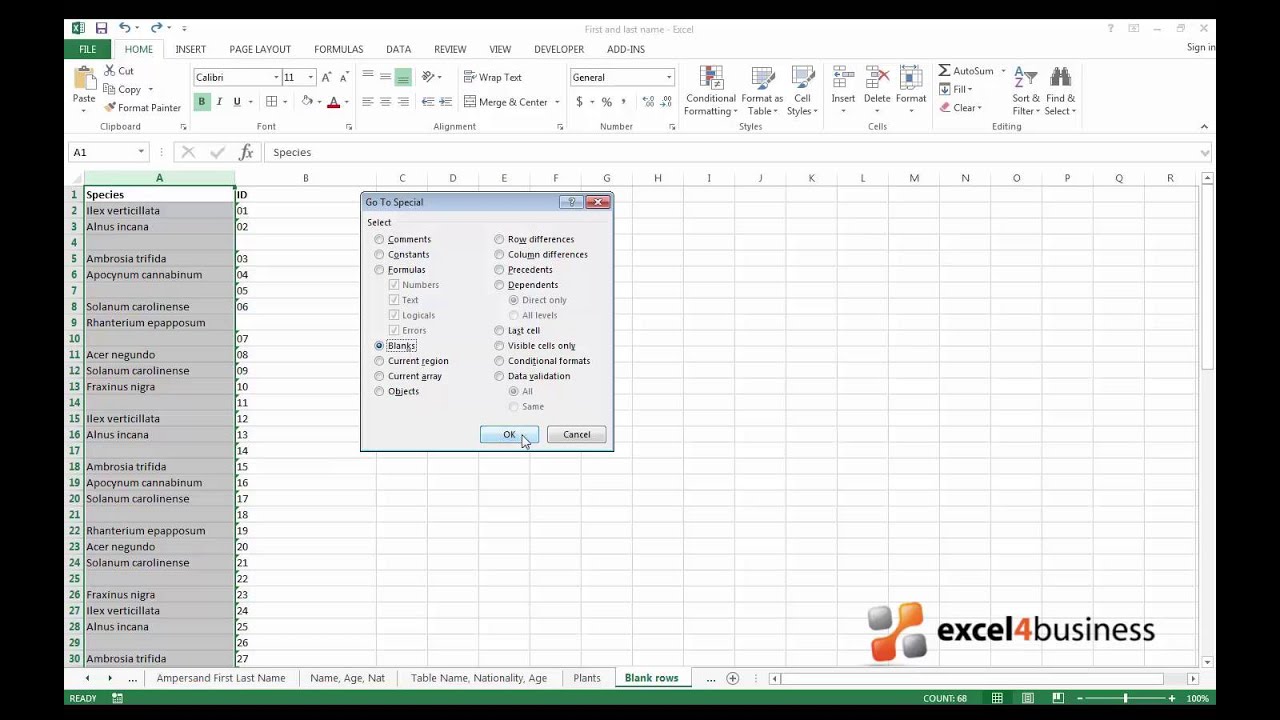Switch to the FORMULAS ribbon tab
The height and width of the screenshot is (720, 1280).
click(338, 49)
